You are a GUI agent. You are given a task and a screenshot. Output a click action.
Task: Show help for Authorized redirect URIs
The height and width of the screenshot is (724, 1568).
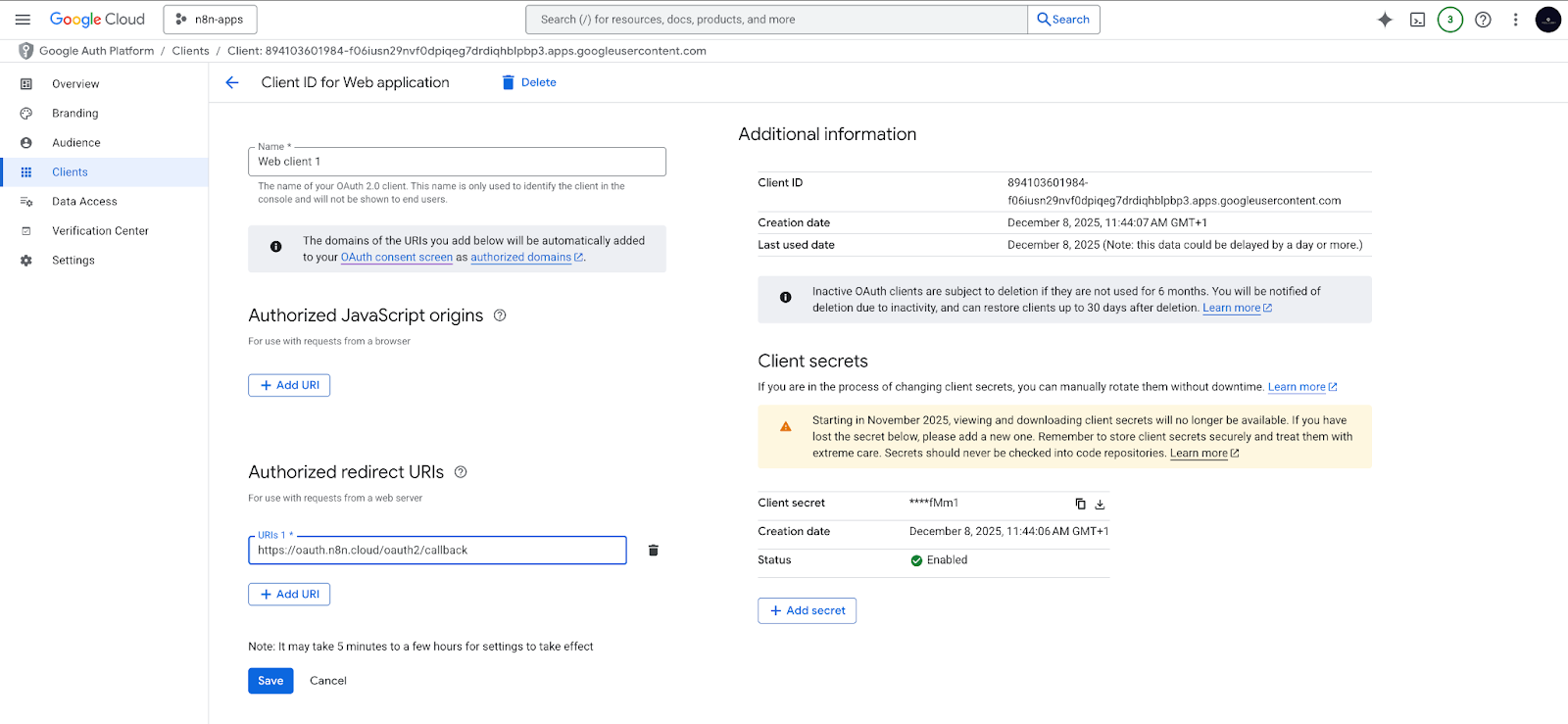click(461, 472)
